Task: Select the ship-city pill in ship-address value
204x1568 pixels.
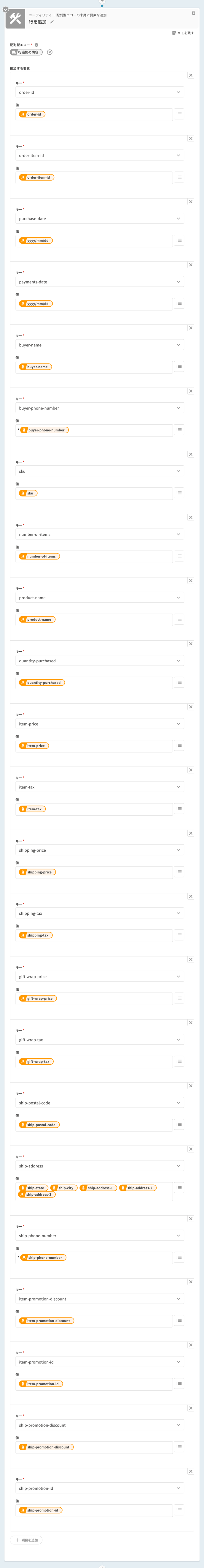Action: (x=64, y=1188)
